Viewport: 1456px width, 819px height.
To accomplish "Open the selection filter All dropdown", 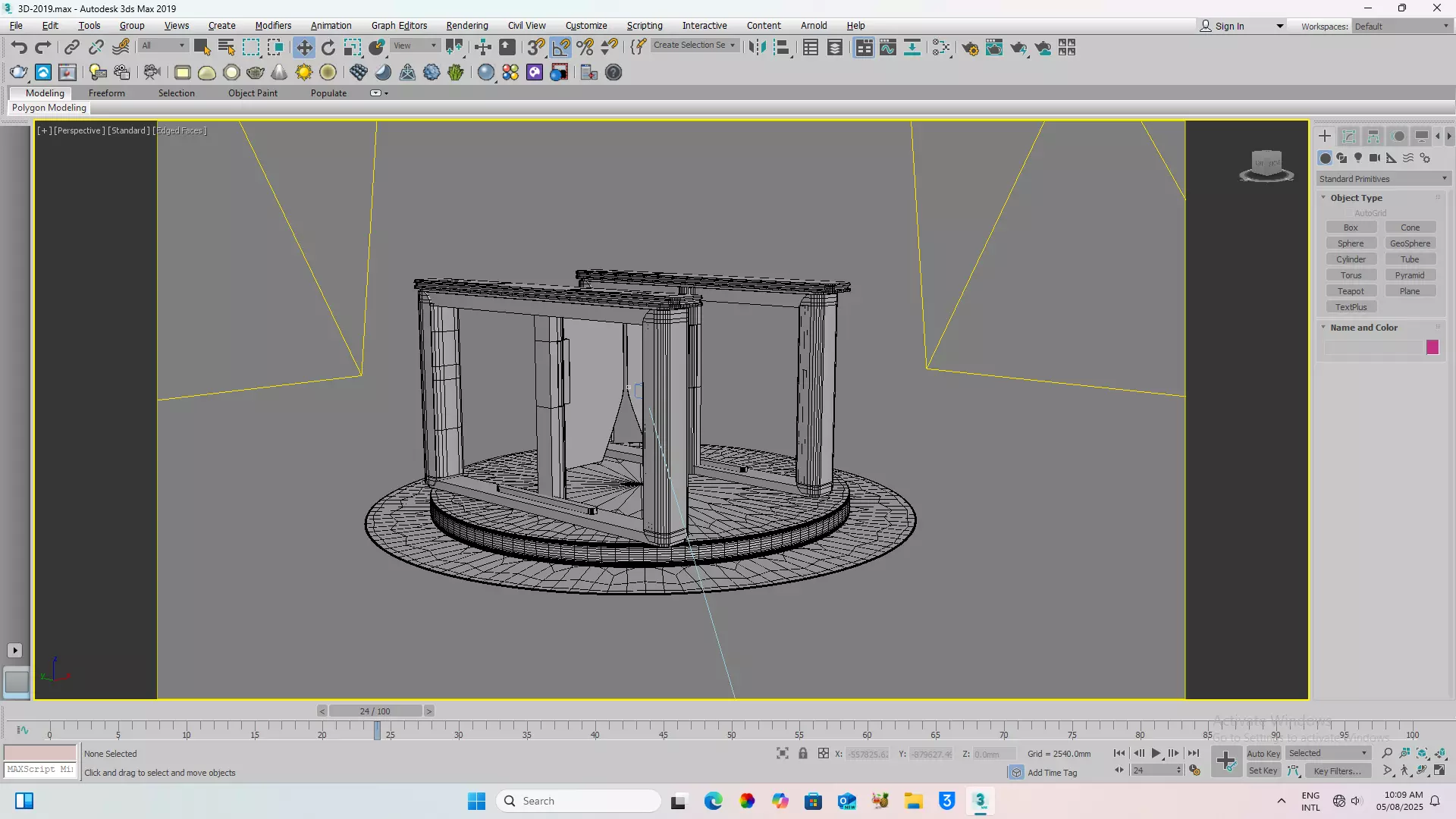I will [x=162, y=45].
